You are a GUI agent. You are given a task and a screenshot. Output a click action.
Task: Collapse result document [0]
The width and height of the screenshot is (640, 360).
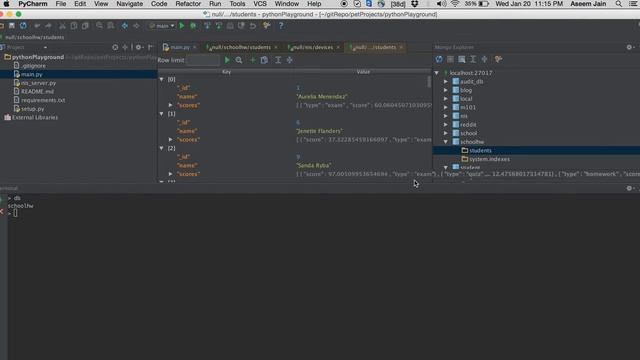point(162,79)
